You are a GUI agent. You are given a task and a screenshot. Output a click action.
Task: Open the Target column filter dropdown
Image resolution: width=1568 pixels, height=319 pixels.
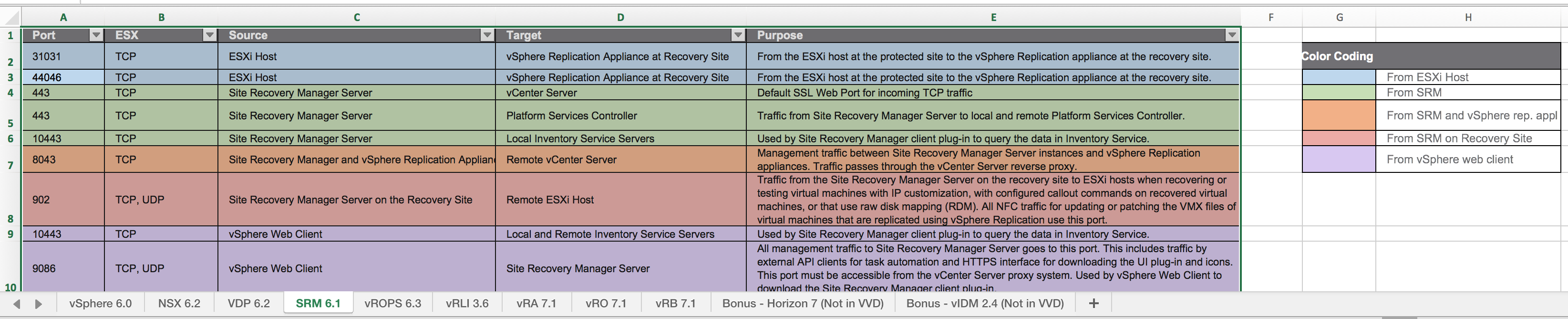tap(738, 35)
